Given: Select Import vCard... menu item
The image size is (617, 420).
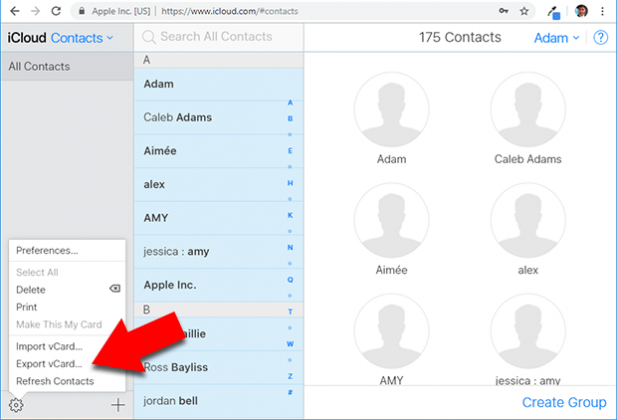Looking at the screenshot, I should 67,346.
